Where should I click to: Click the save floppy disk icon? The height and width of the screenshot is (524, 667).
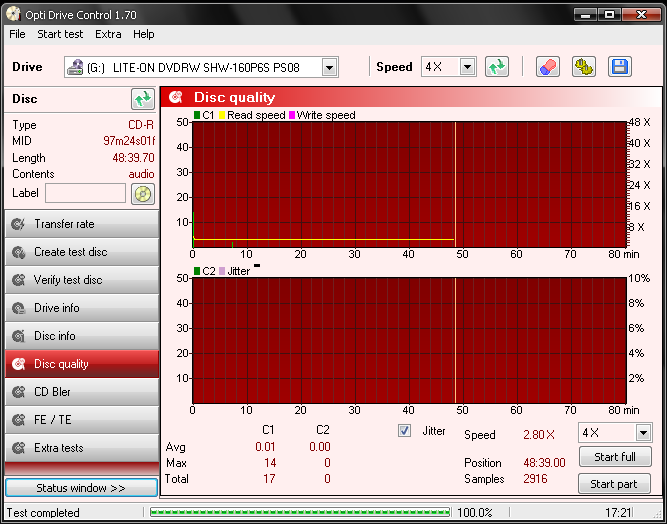coord(619,67)
